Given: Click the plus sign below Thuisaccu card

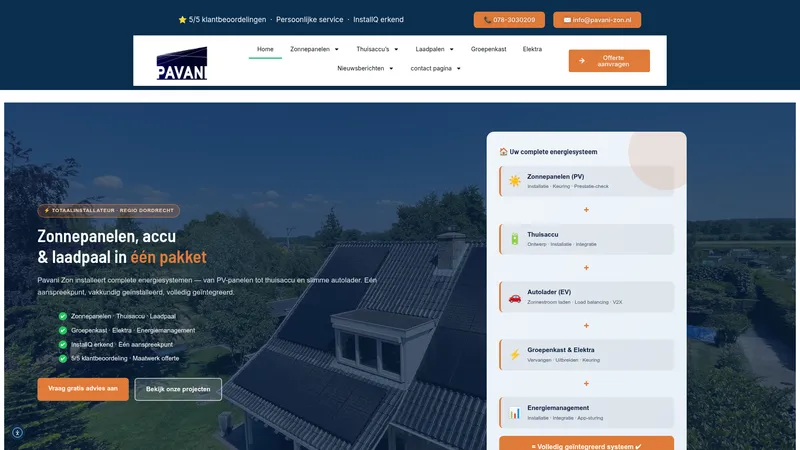Looking at the screenshot, I should point(586,267).
